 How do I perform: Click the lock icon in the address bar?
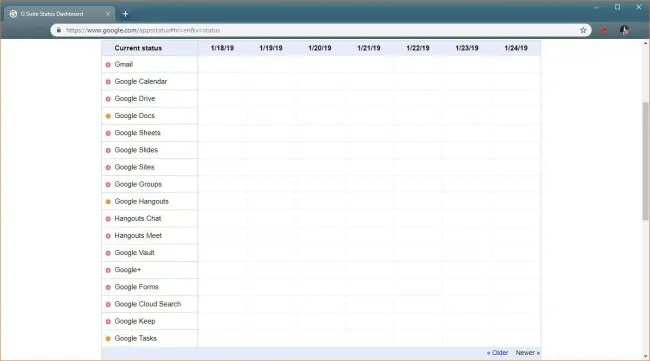click(58, 30)
